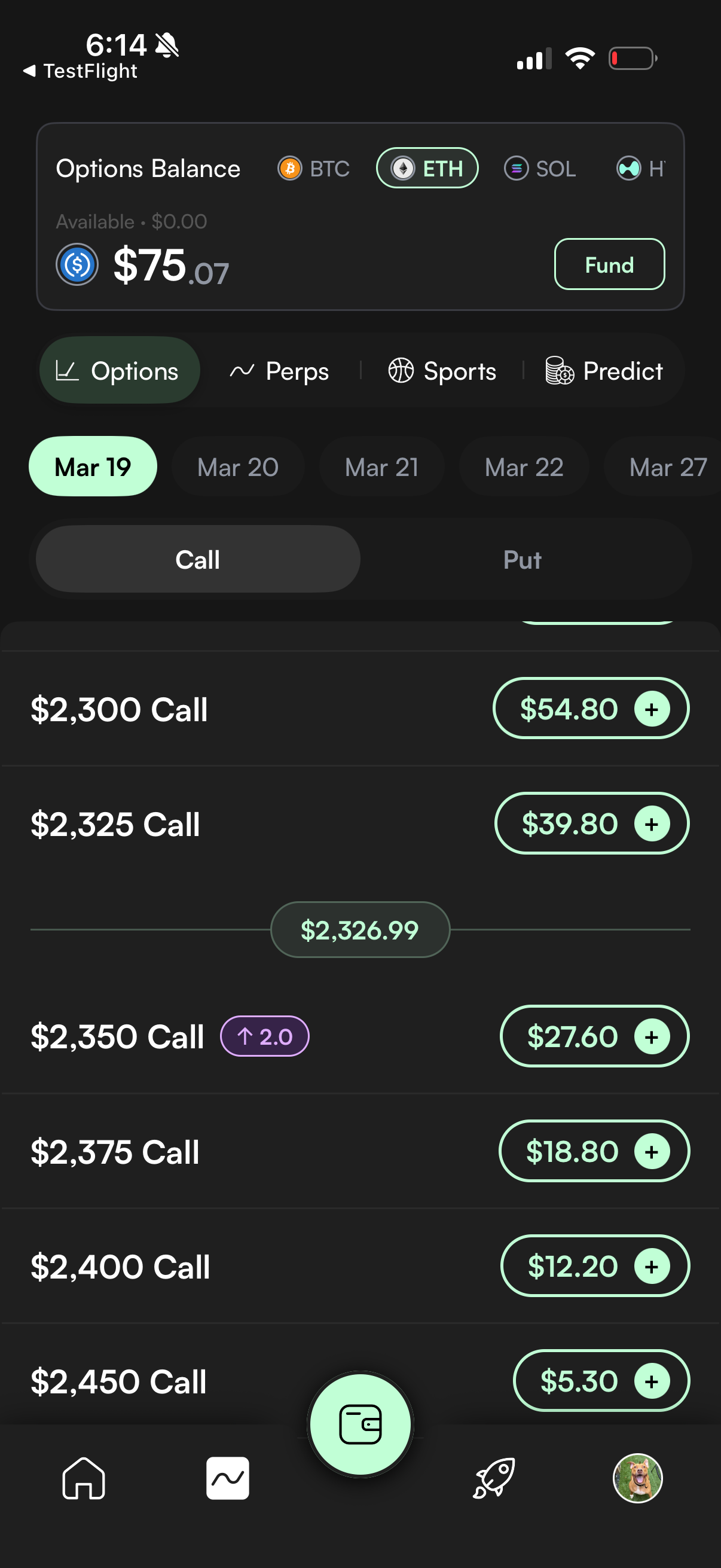Open the Sports tab
Screen dimensions: 721x1568
[442, 371]
